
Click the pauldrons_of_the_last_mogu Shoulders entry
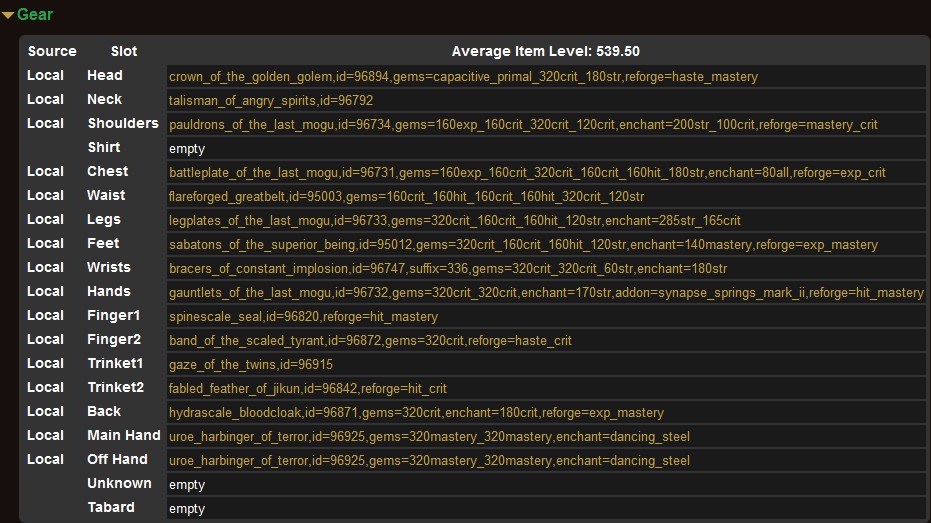pyautogui.click(x=523, y=125)
